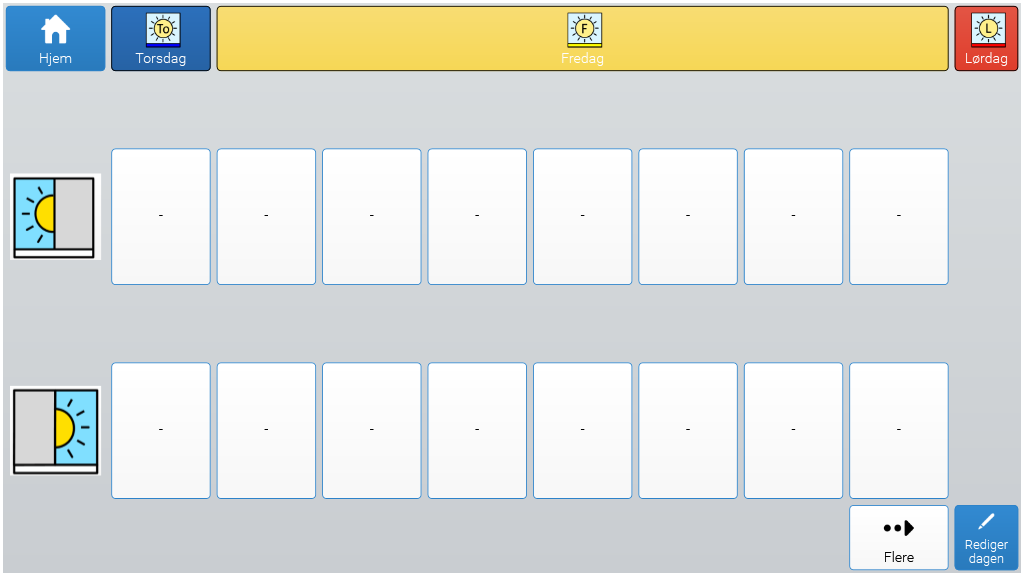Screen dimensions: 1024x576
Task: Select the last empty morning slot
Action: [899, 217]
